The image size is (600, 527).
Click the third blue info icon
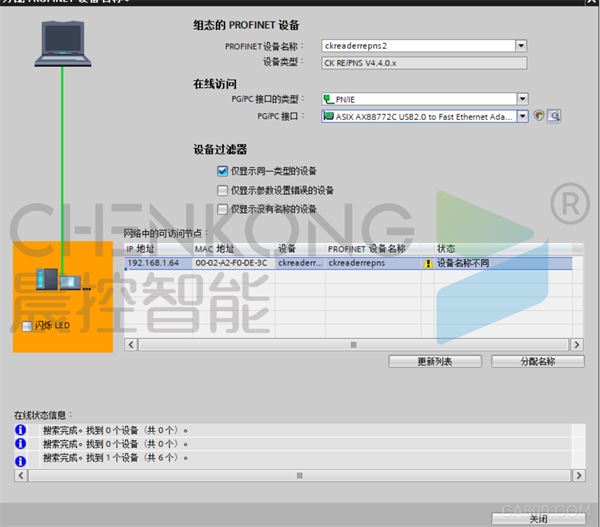coord(21,461)
